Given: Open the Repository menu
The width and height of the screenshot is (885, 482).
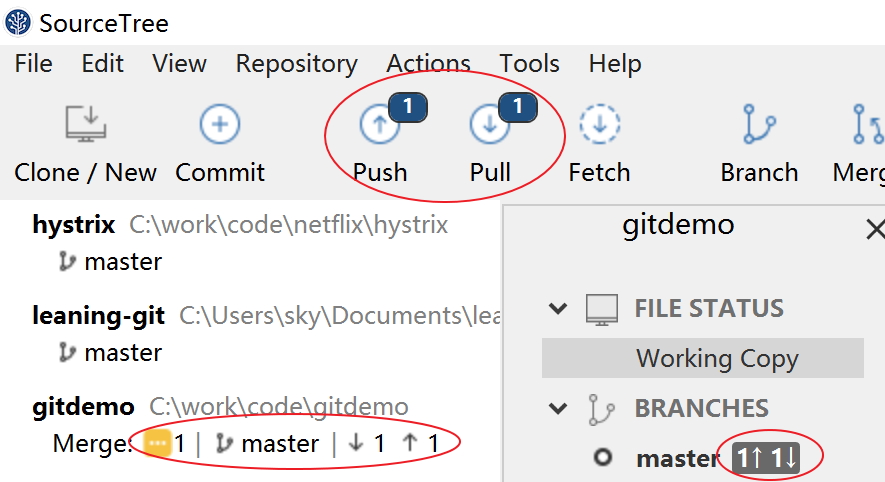Looking at the screenshot, I should click(296, 64).
